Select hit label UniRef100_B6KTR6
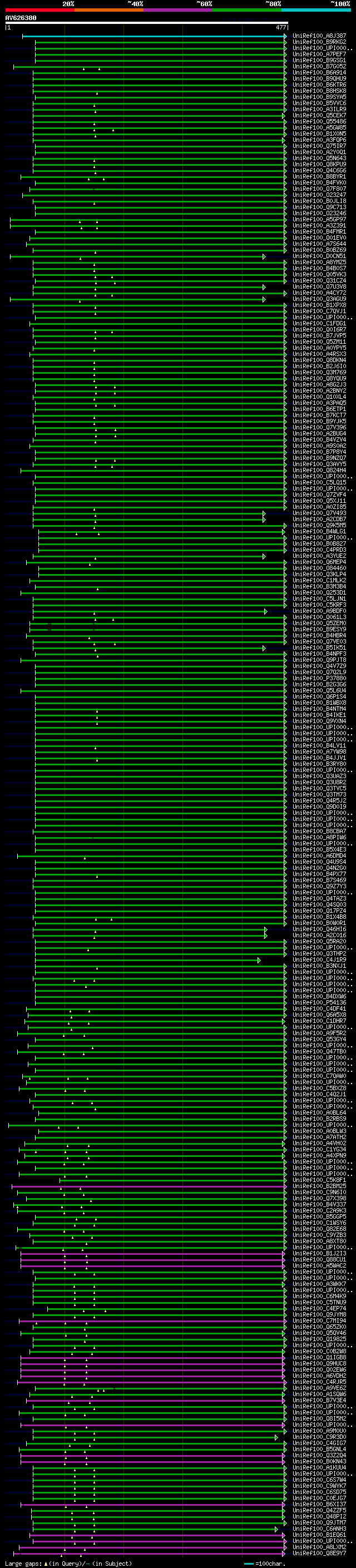Viewport: 356px width, 1568px height. click(x=319, y=85)
